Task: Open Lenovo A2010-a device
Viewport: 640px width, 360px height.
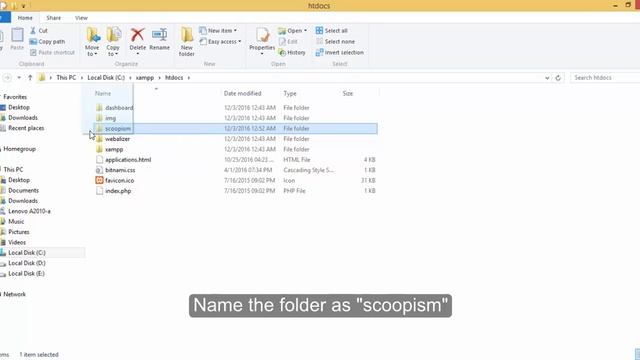Action: point(29,211)
